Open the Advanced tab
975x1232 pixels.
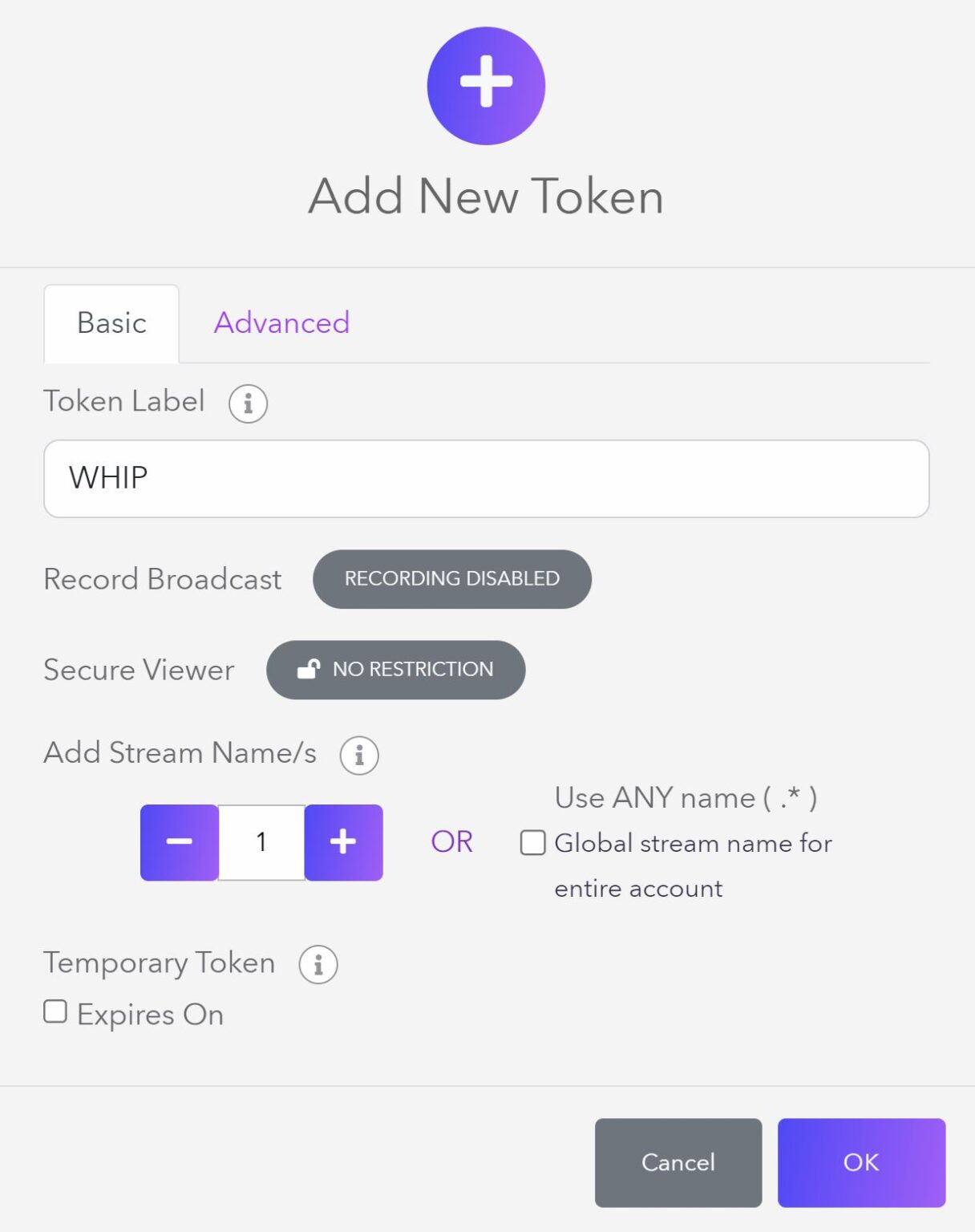click(x=281, y=323)
